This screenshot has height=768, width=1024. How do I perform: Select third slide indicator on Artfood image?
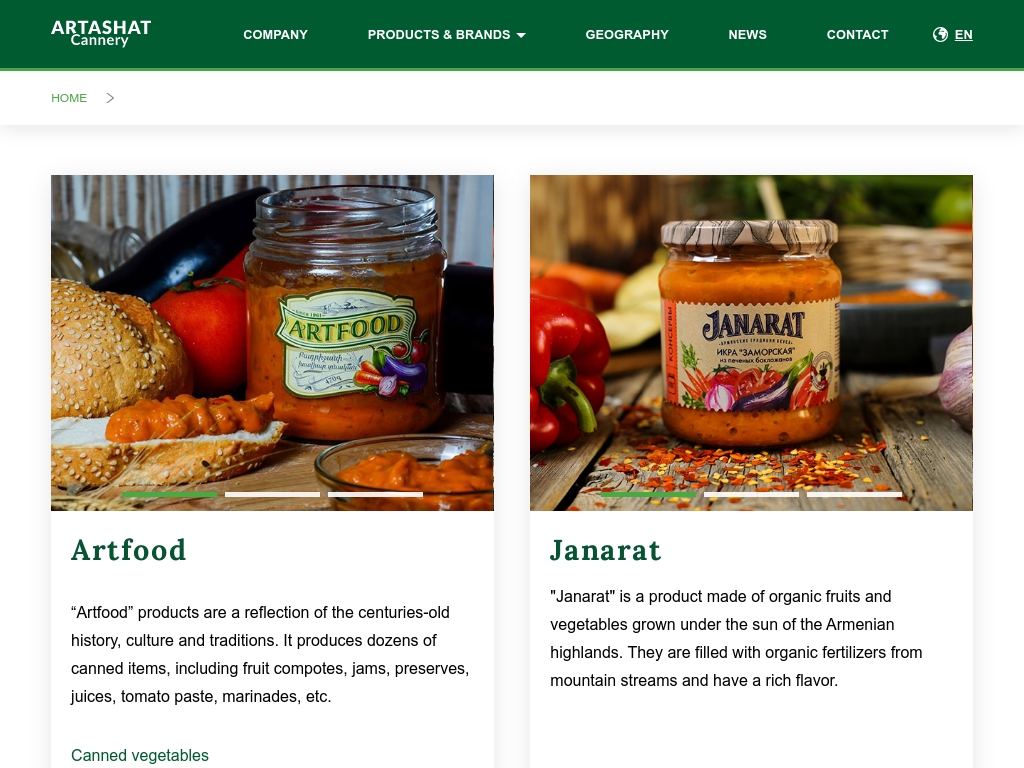point(376,494)
